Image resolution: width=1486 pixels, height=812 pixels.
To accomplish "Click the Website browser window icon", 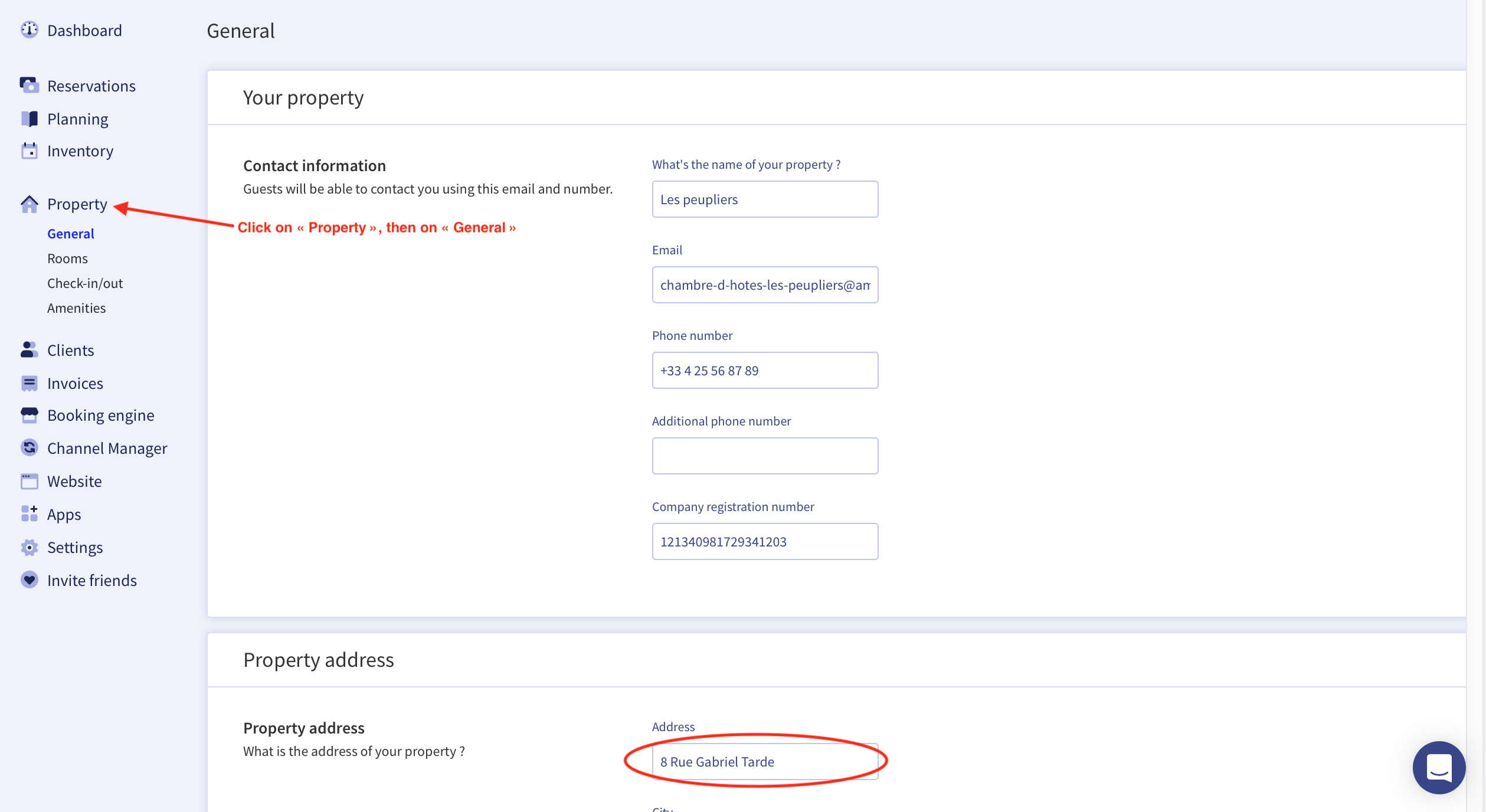I will click(29, 481).
